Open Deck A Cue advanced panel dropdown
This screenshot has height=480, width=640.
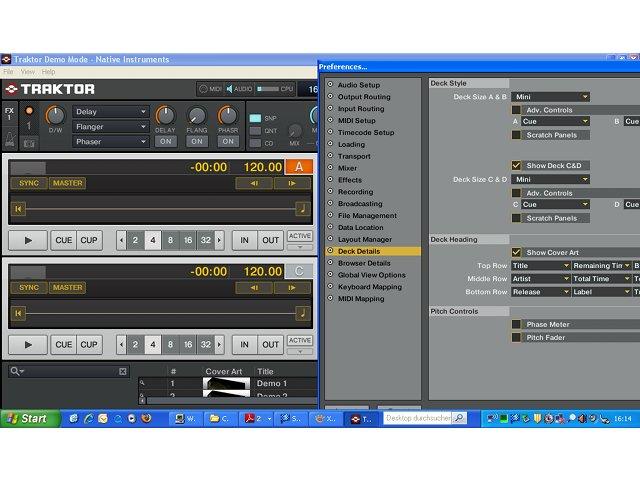click(555, 121)
